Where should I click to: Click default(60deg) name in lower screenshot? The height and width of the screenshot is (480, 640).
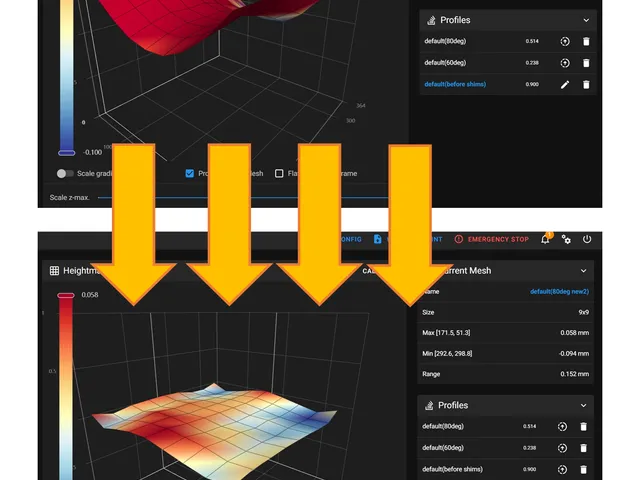443,448
